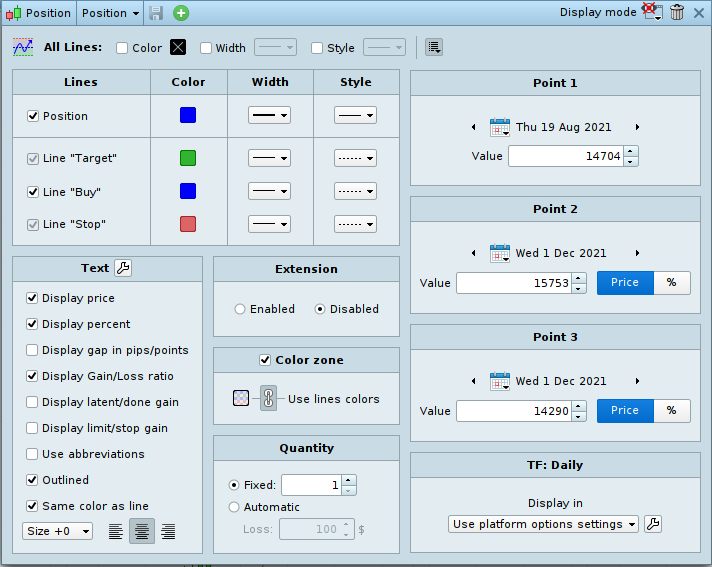The width and height of the screenshot is (712, 567).
Task: Open Point 3 calendar date picker
Action: [x=499, y=381]
